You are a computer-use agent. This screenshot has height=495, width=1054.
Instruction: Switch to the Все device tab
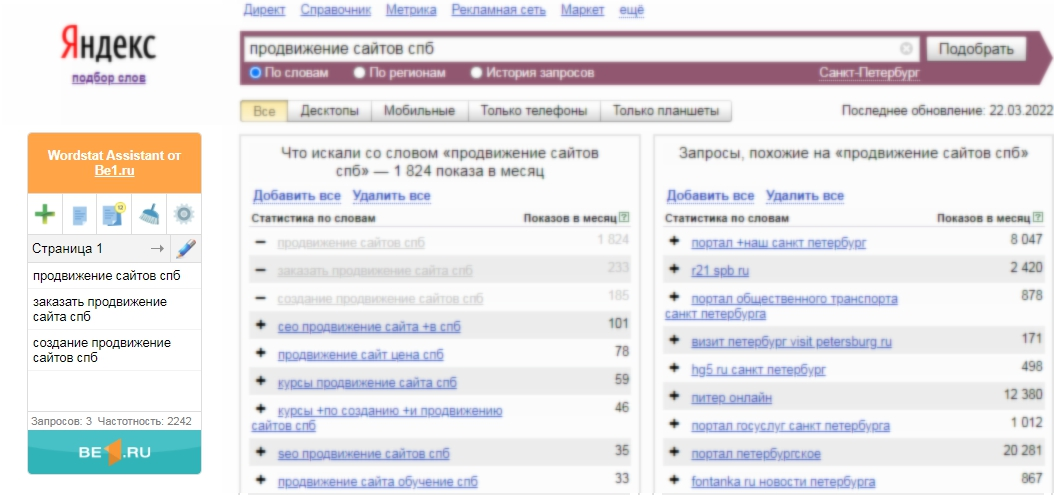click(x=264, y=111)
